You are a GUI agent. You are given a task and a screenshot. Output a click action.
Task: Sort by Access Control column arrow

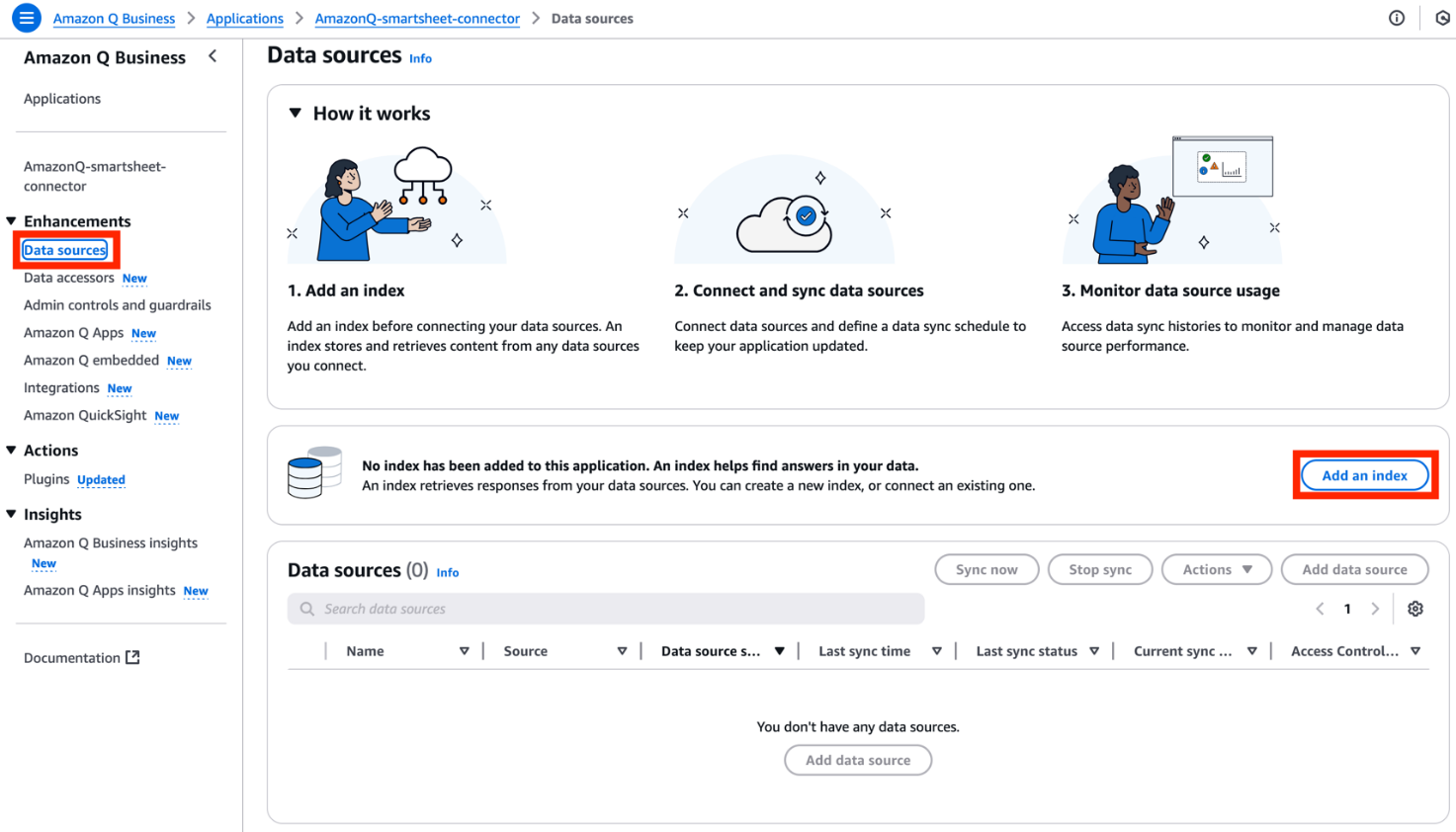pos(1415,651)
